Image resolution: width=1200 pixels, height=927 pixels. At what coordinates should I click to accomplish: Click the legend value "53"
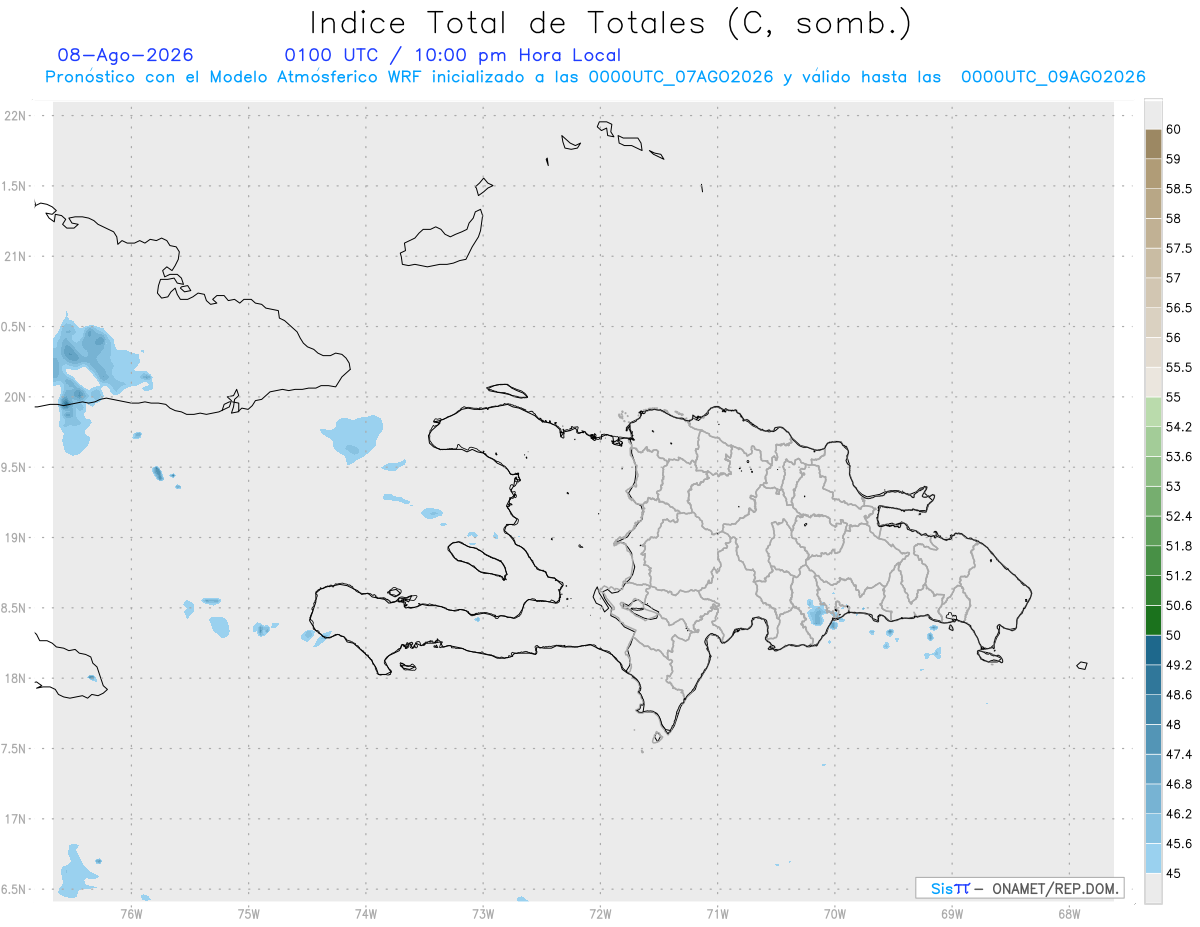[x=1173, y=487]
